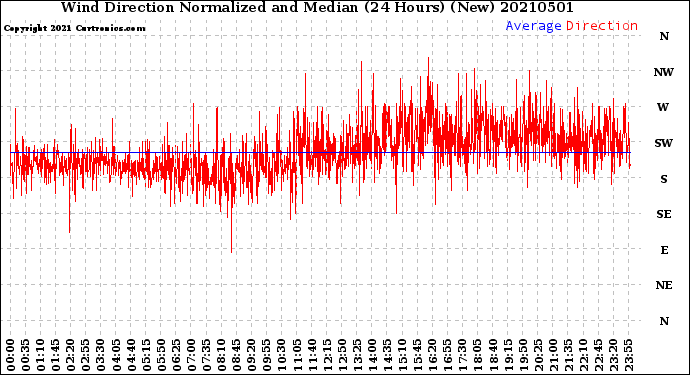Click the 14:00 time axis label
Viewport: 690px width, 375px height.
(372, 355)
